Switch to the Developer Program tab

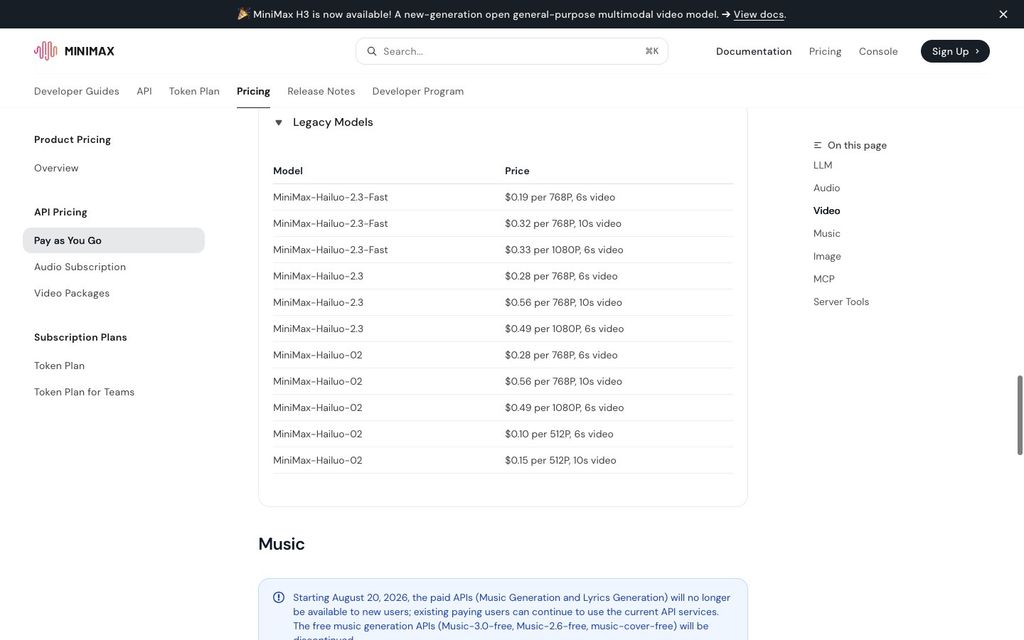[418, 91]
